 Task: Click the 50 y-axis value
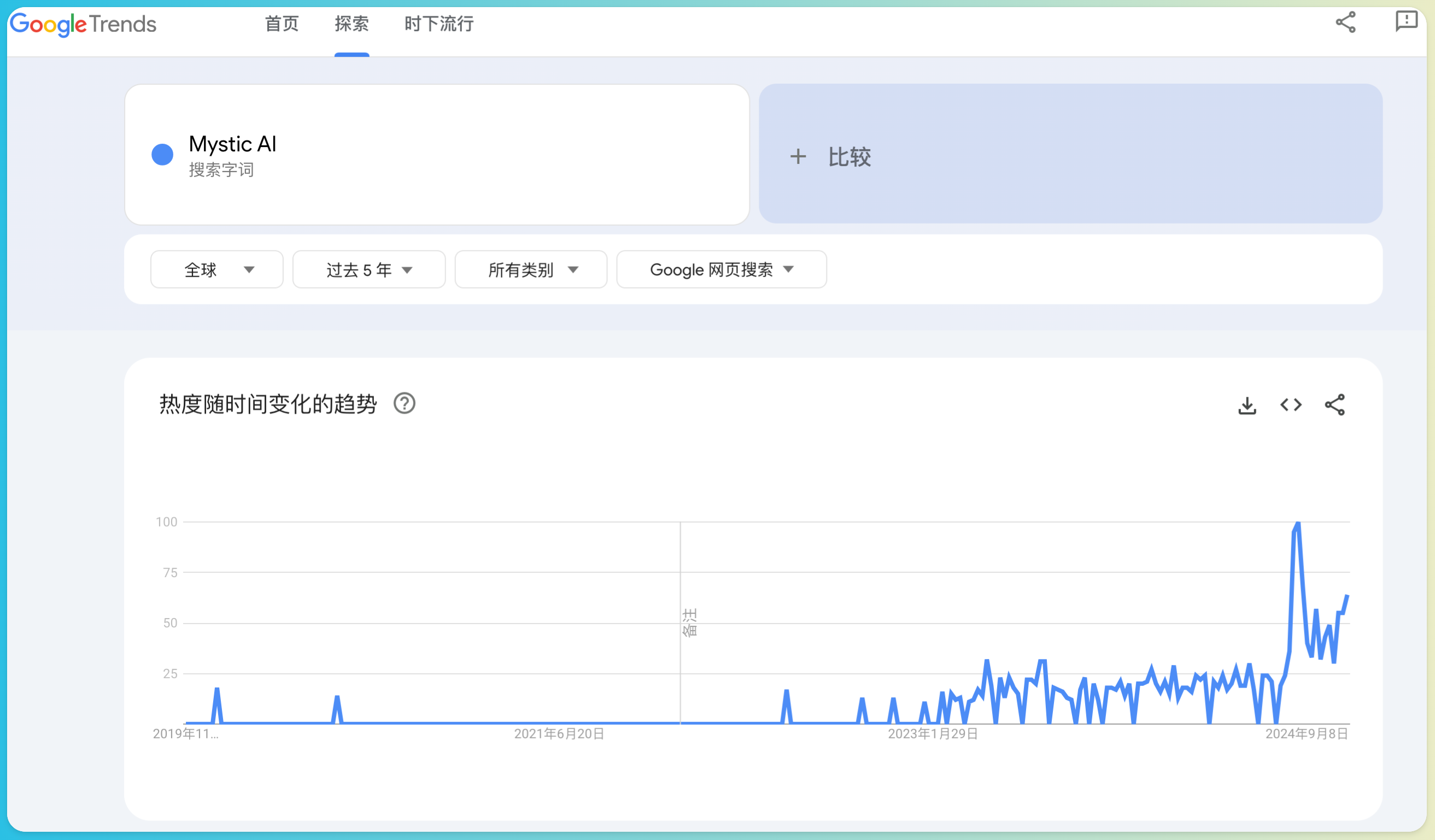click(170, 623)
